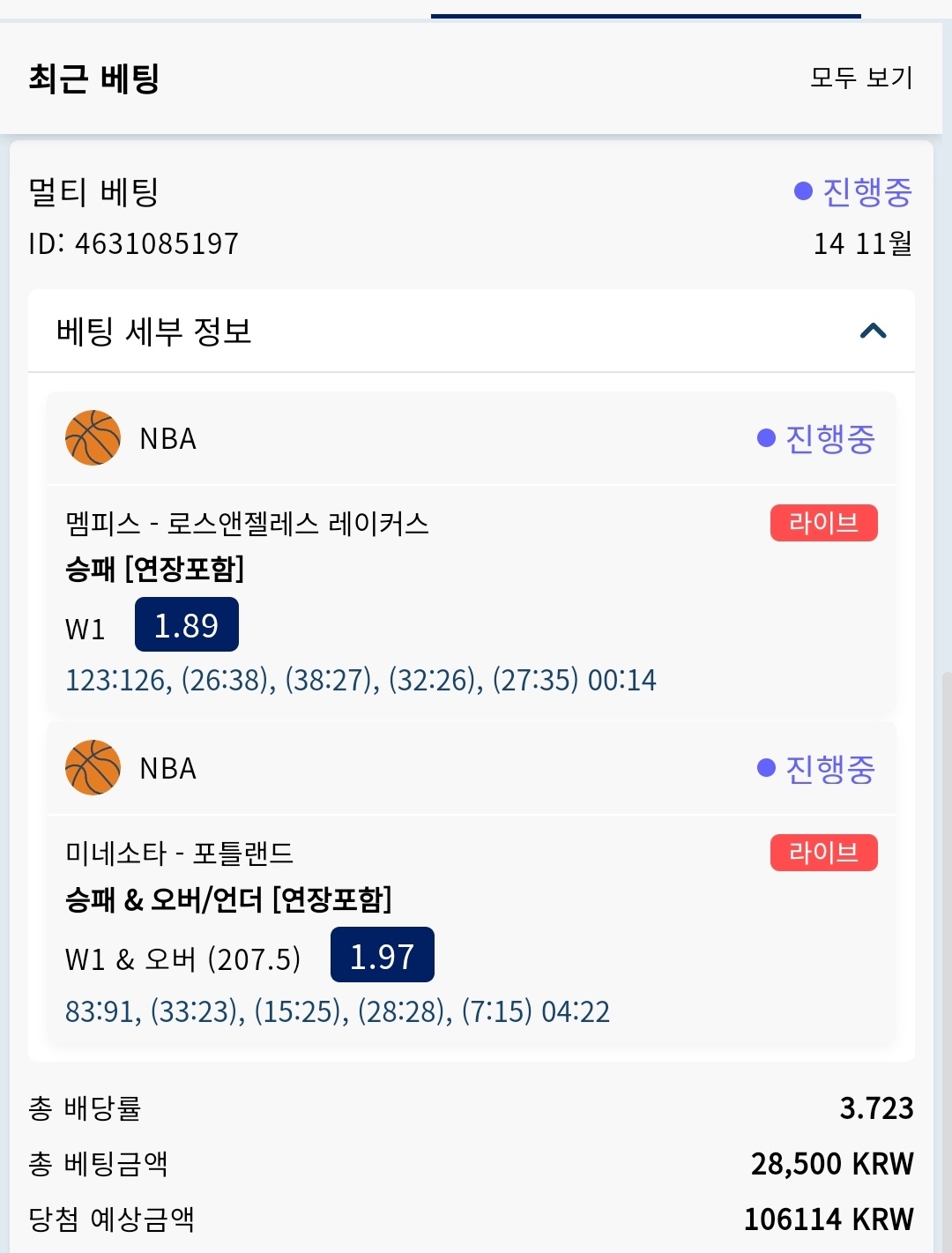Collapse the 베팅 세부 정보 chevron
This screenshot has width=952, height=1253.
coord(873,332)
